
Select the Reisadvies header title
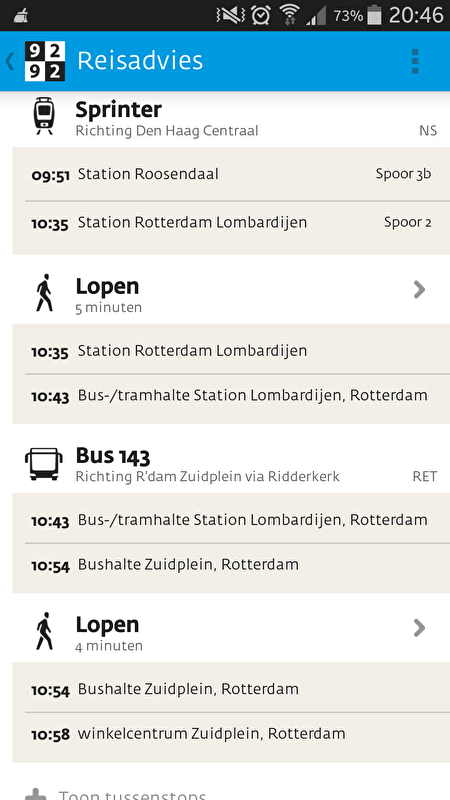point(140,61)
